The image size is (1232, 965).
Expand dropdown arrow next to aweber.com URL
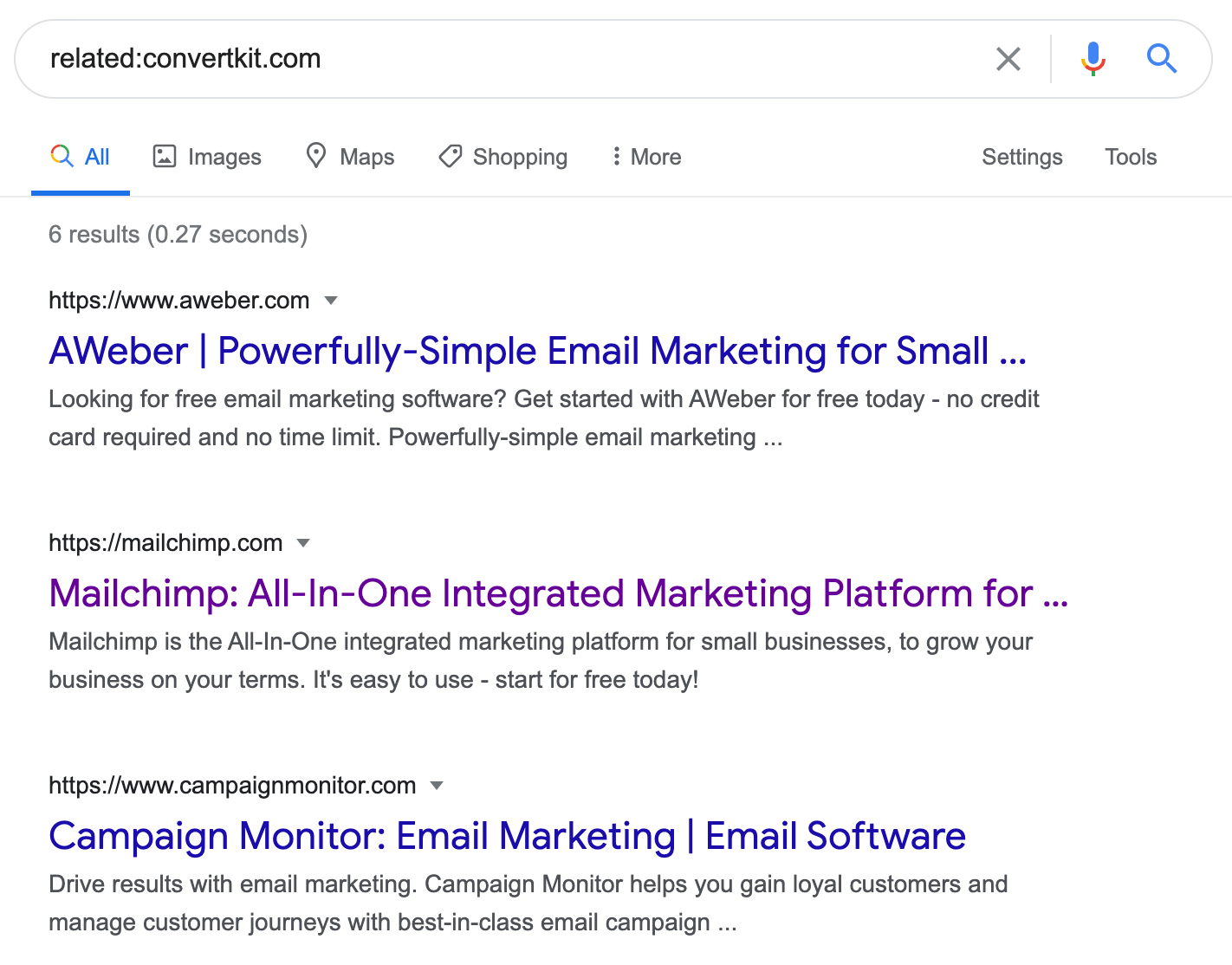(x=331, y=301)
